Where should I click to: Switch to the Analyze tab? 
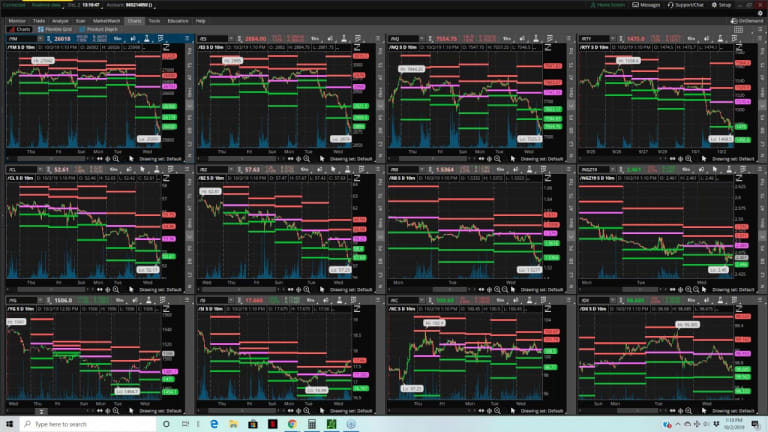(60, 21)
